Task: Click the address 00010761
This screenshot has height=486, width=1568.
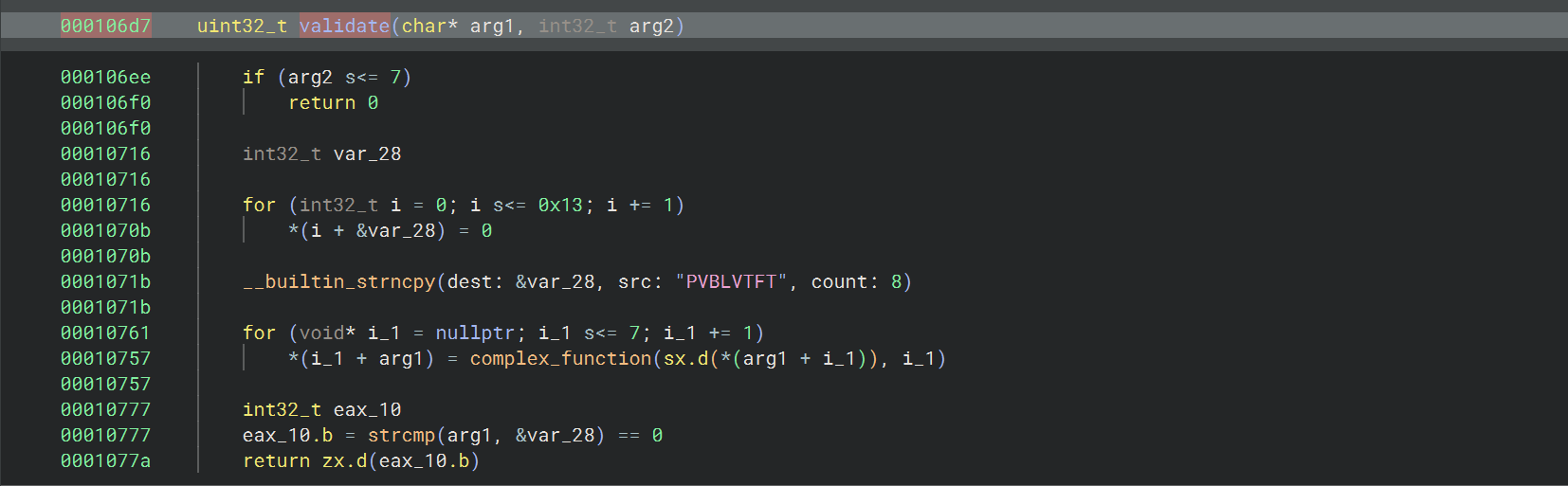Action: point(105,333)
